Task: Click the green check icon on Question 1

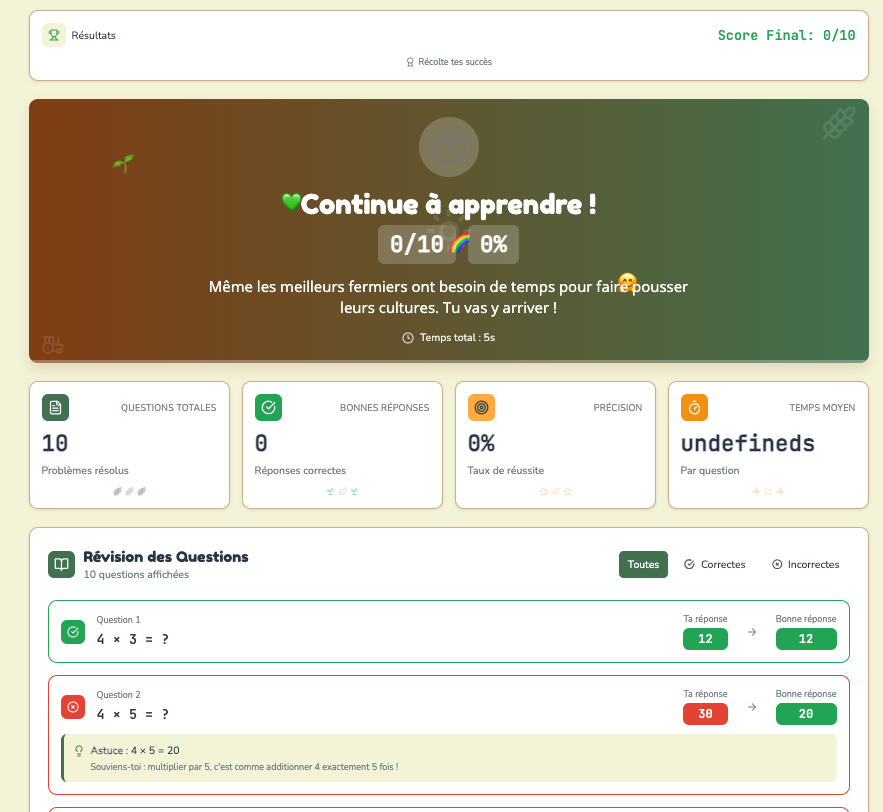Action: tap(74, 632)
